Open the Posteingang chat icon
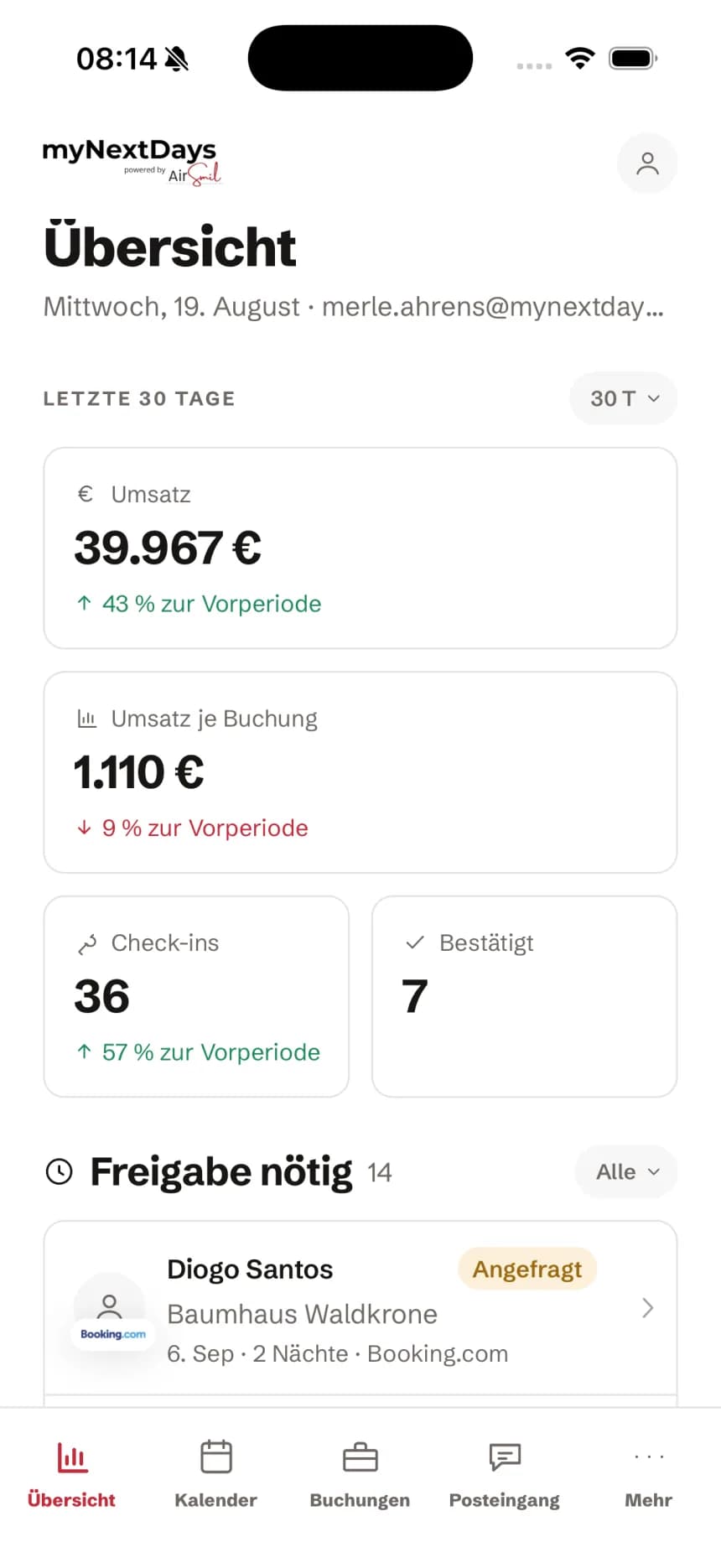The width and height of the screenshot is (721, 1568). (x=505, y=1457)
